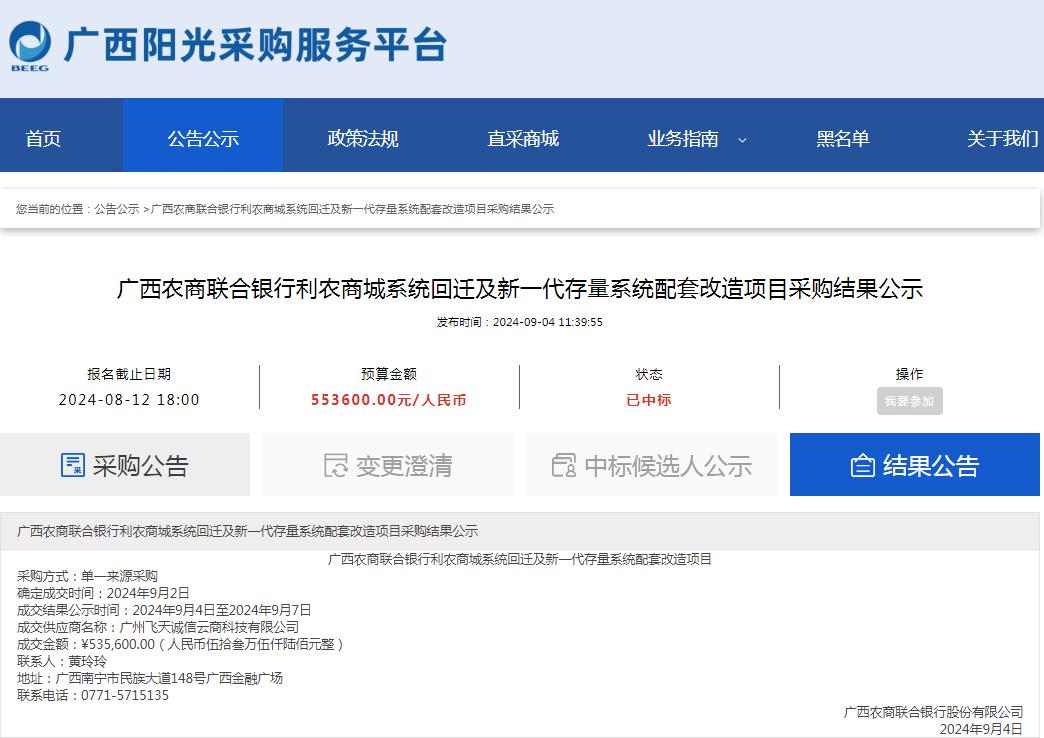Image resolution: width=1044 pixels, height=738 pixels.
Task: Click the 结果公告 clipboard icon
Action: coord(863,465)
